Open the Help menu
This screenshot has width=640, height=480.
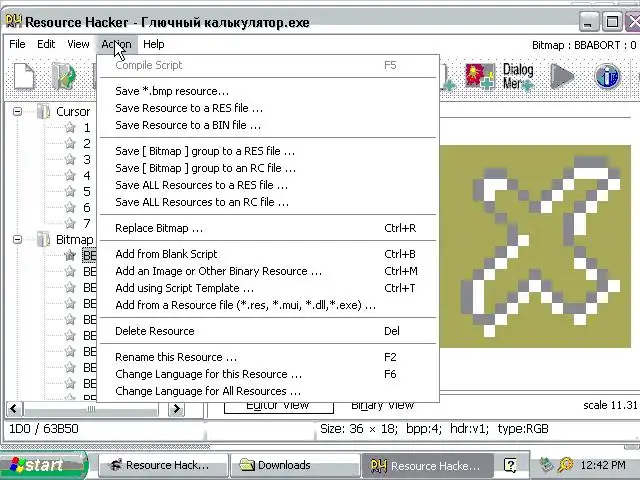(x=153, y=44)
